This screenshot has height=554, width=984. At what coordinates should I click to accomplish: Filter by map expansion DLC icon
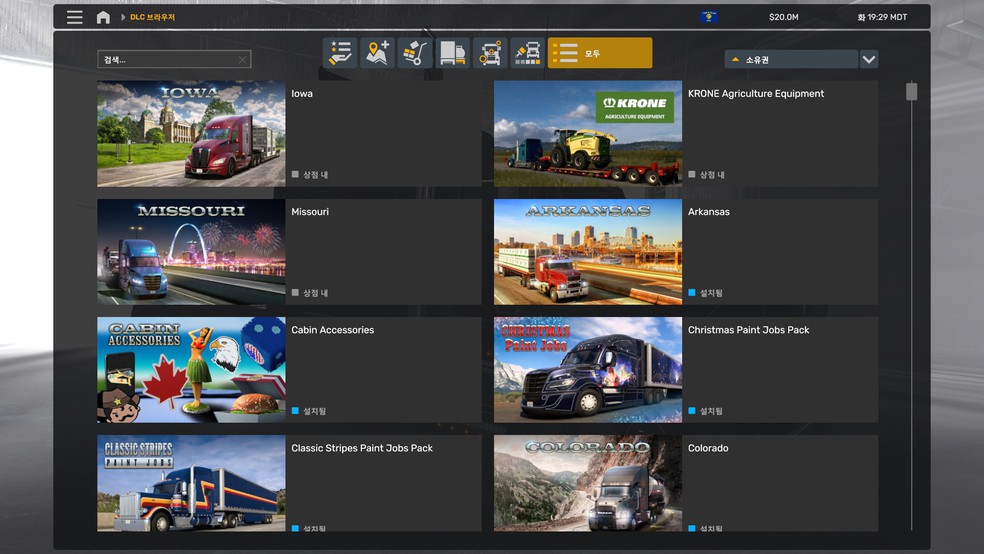click(378, 53)
